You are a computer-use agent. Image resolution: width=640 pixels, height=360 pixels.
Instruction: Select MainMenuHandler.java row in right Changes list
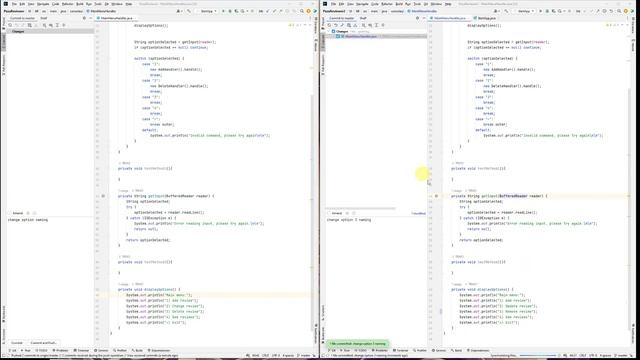376,36
